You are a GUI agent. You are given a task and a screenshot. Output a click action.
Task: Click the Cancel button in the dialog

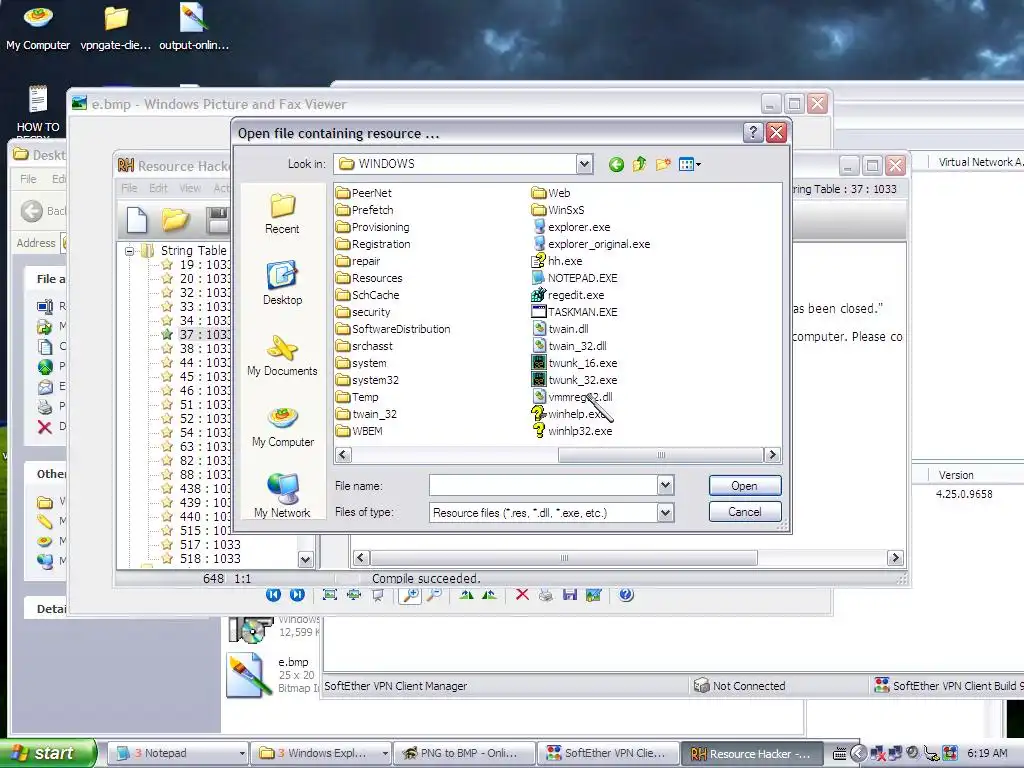[744, 512]
